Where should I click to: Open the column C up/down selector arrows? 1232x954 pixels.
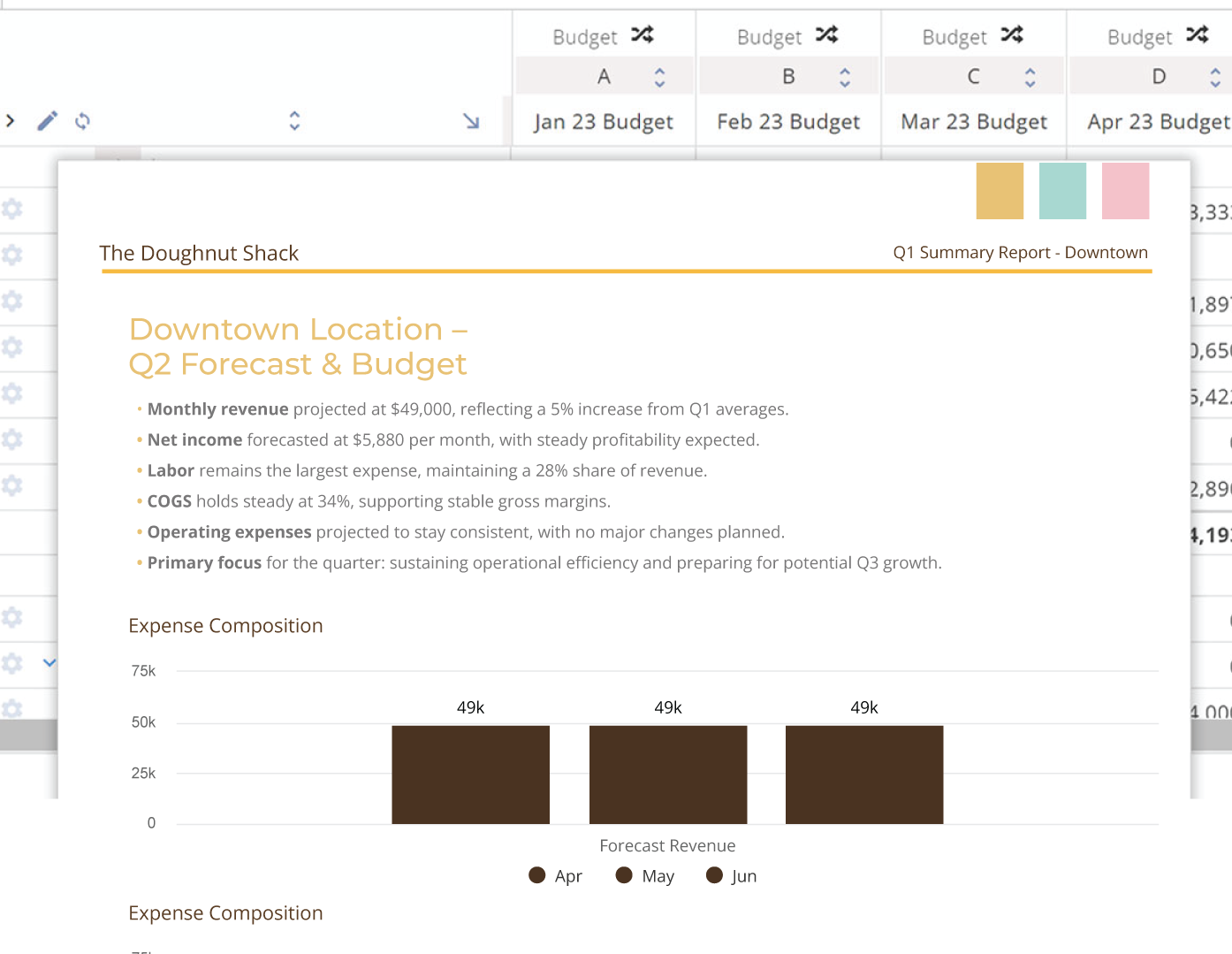tap(1030, 77)
